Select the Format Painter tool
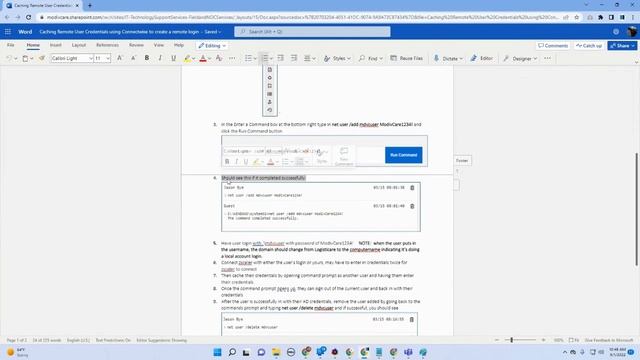Screen dimensions: 640x360 tap(42, 58)
